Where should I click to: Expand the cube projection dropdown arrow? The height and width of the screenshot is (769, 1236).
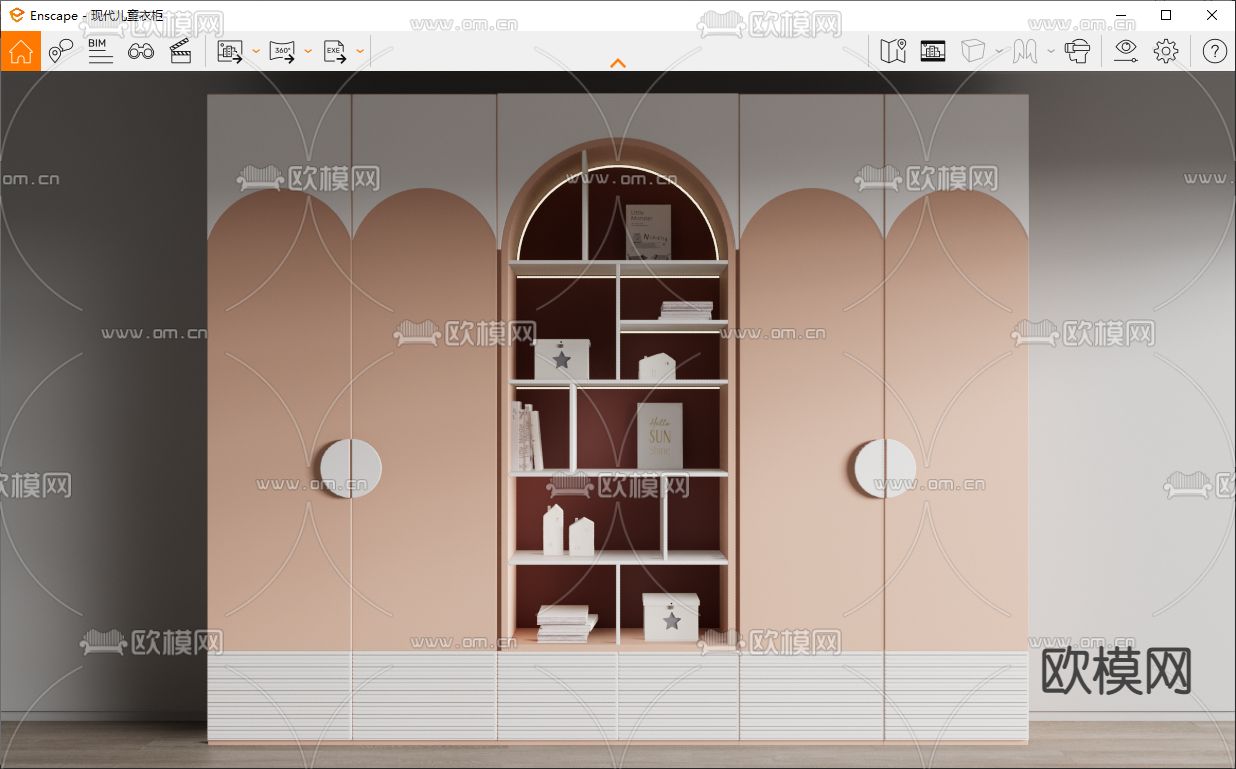click(999, 51)
